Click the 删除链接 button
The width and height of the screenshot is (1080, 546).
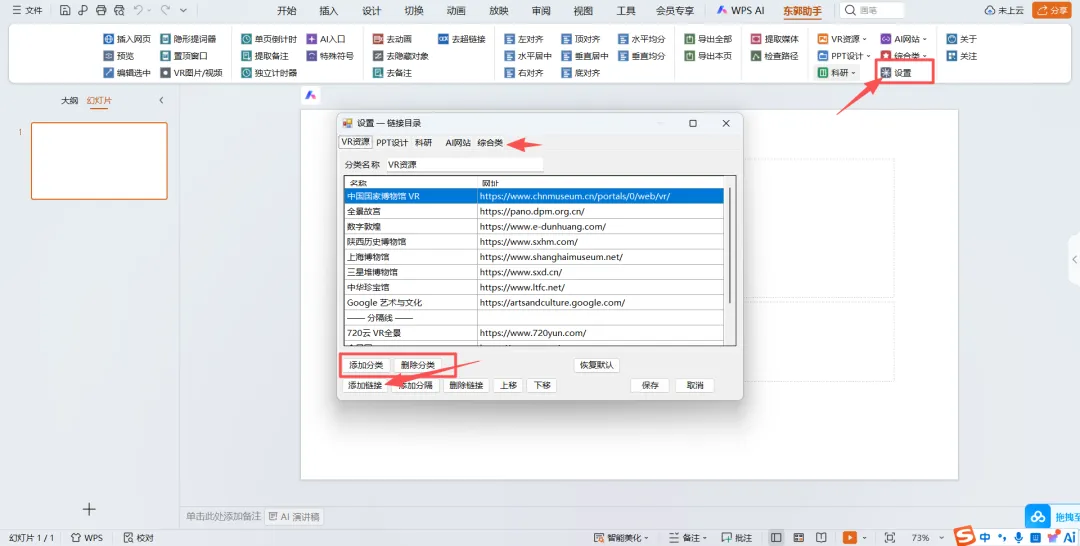(466, 386)
